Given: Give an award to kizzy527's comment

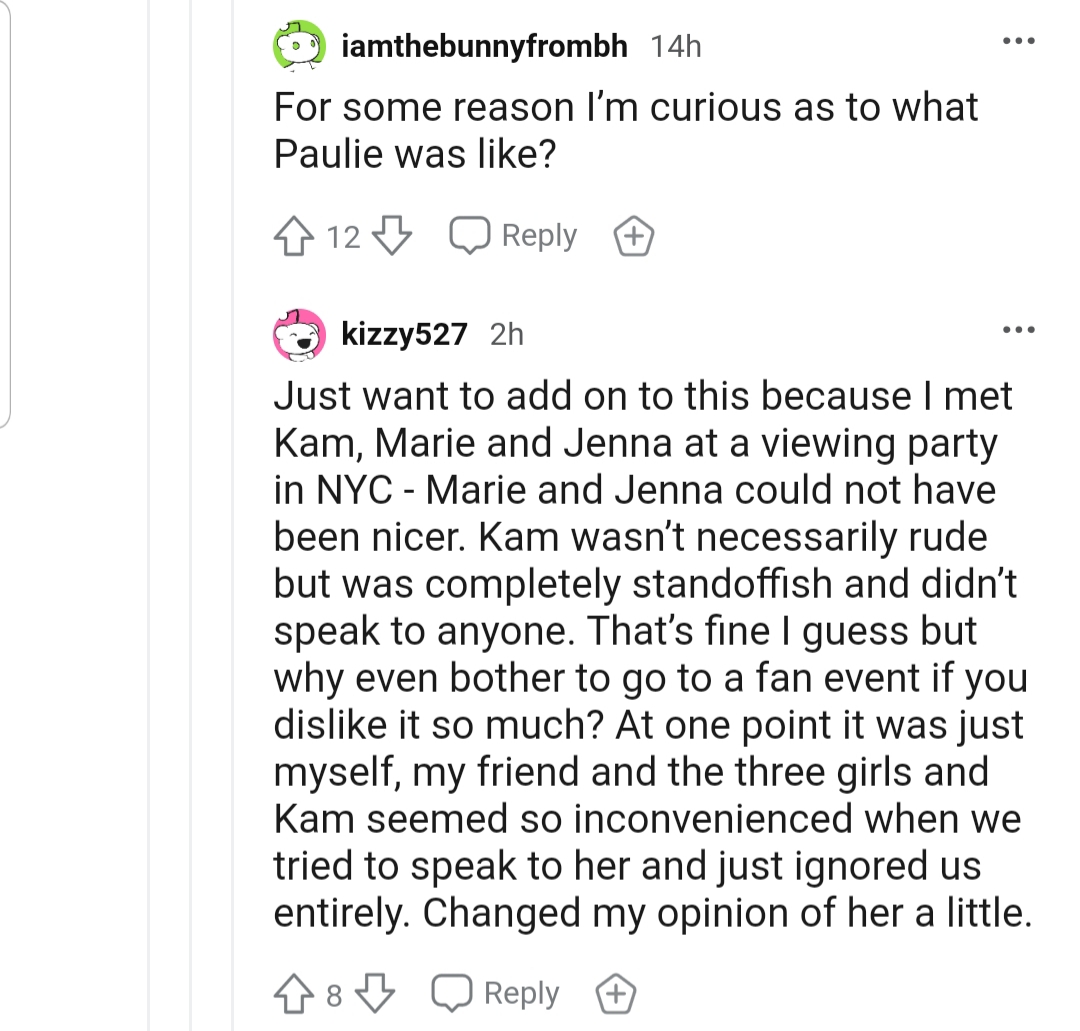Looking at the screenshot, I should 616,994.
